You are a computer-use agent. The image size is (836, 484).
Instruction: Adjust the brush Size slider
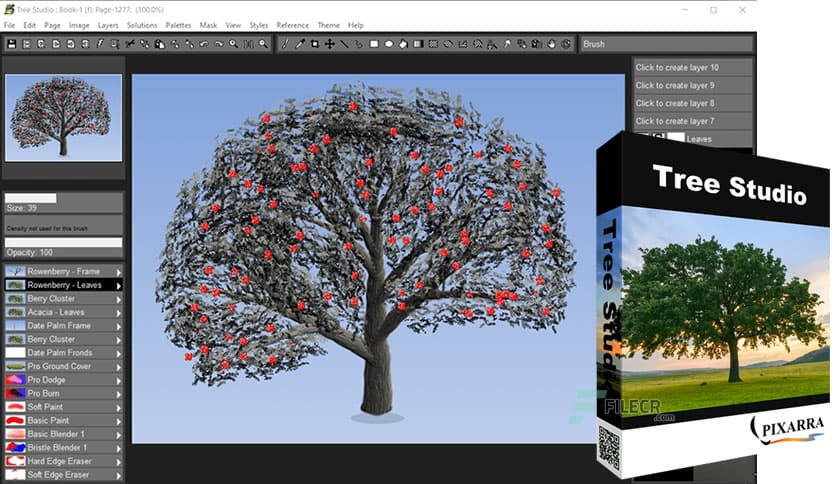(x=63, y=198)
